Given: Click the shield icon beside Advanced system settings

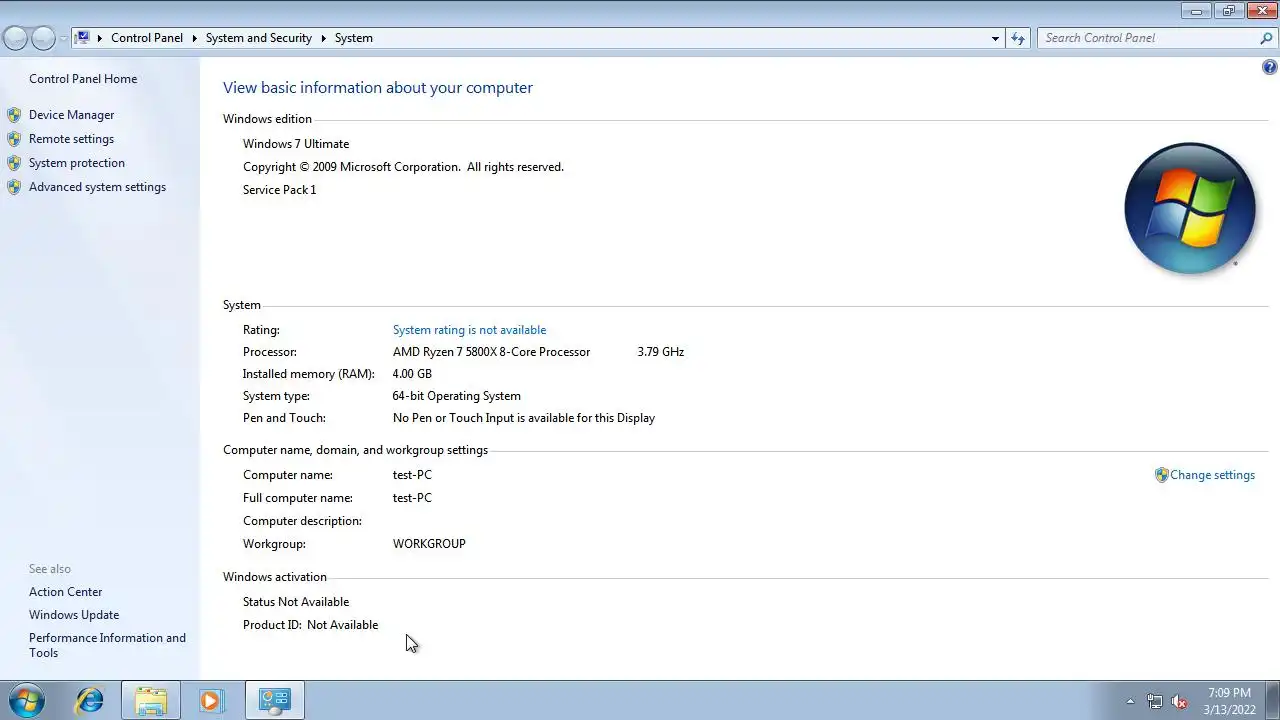Looking at the screenshot, I should pos(14,187).
